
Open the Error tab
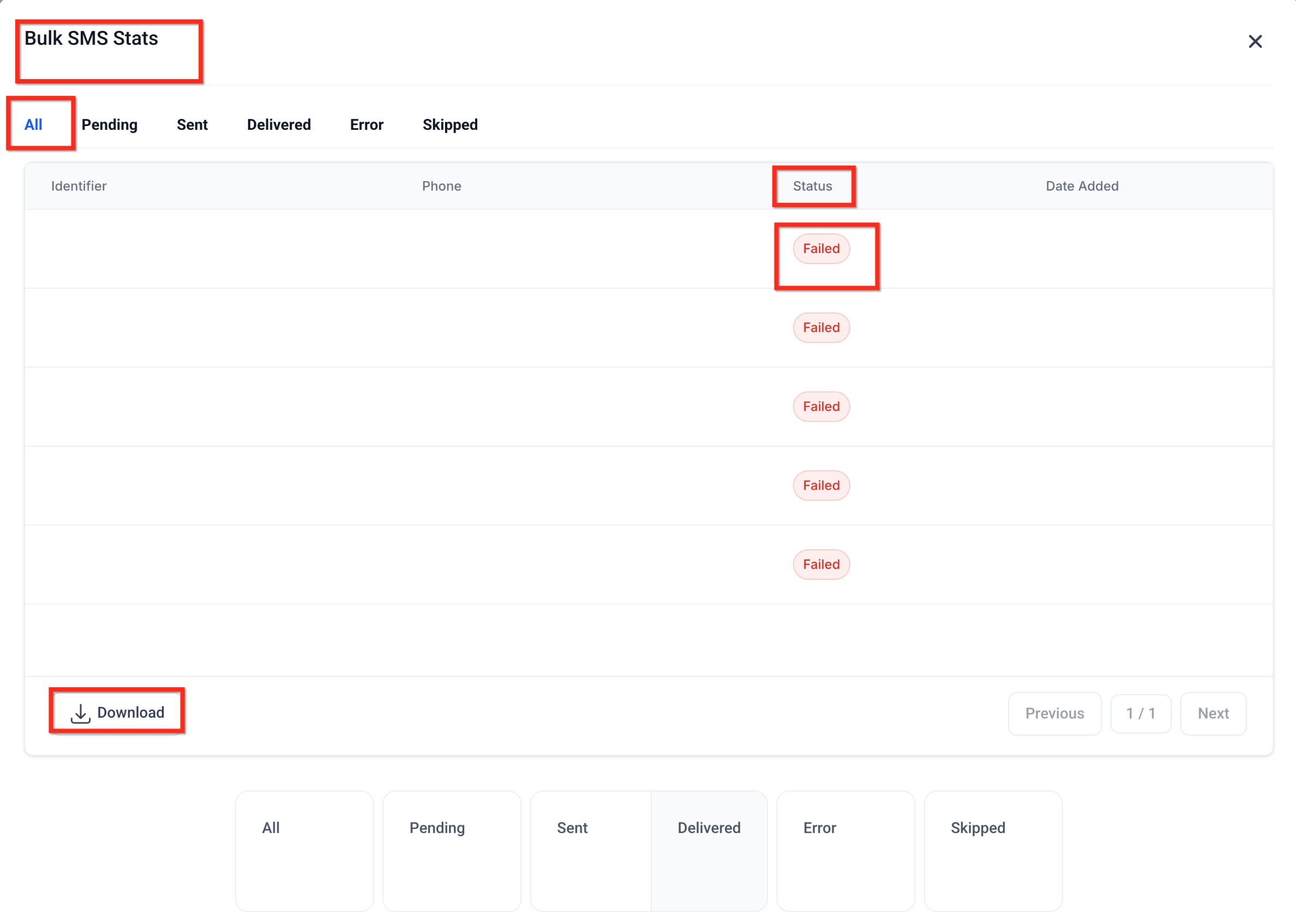click(367, 124)
